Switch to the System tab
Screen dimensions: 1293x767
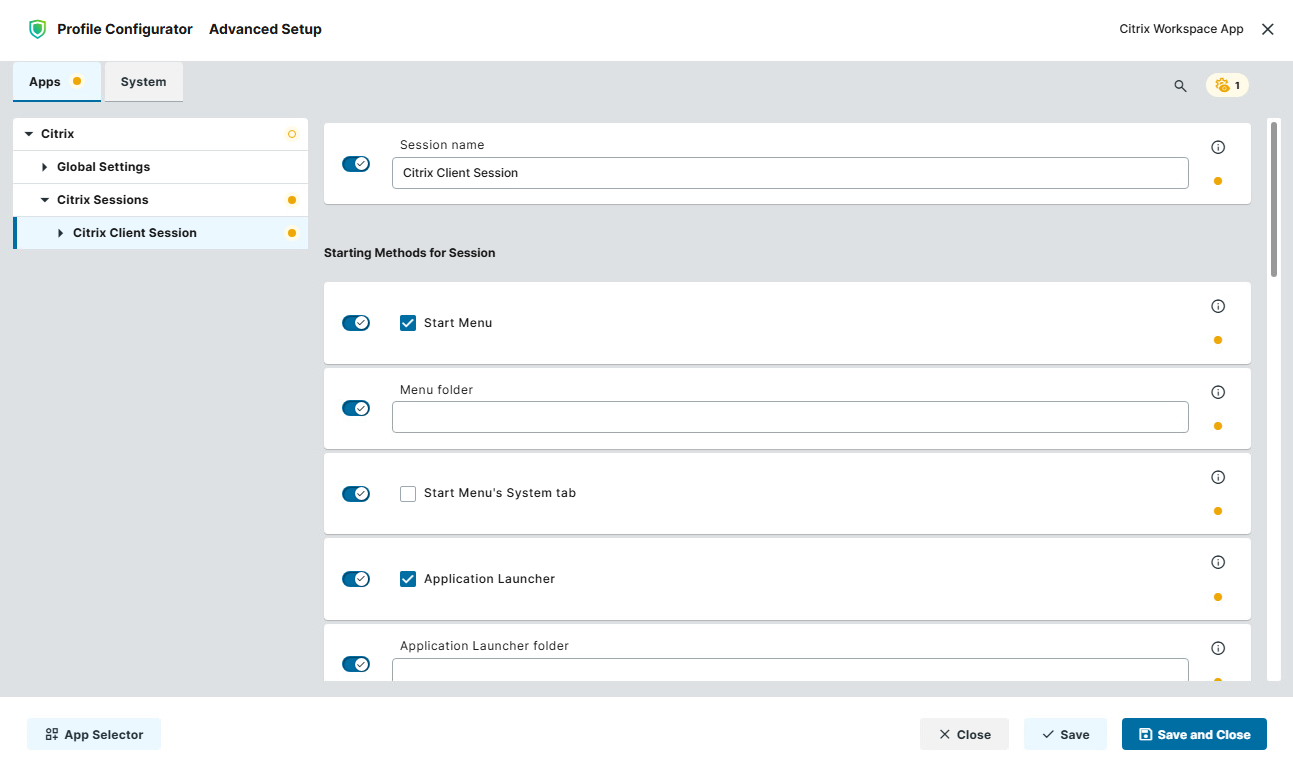144,82
